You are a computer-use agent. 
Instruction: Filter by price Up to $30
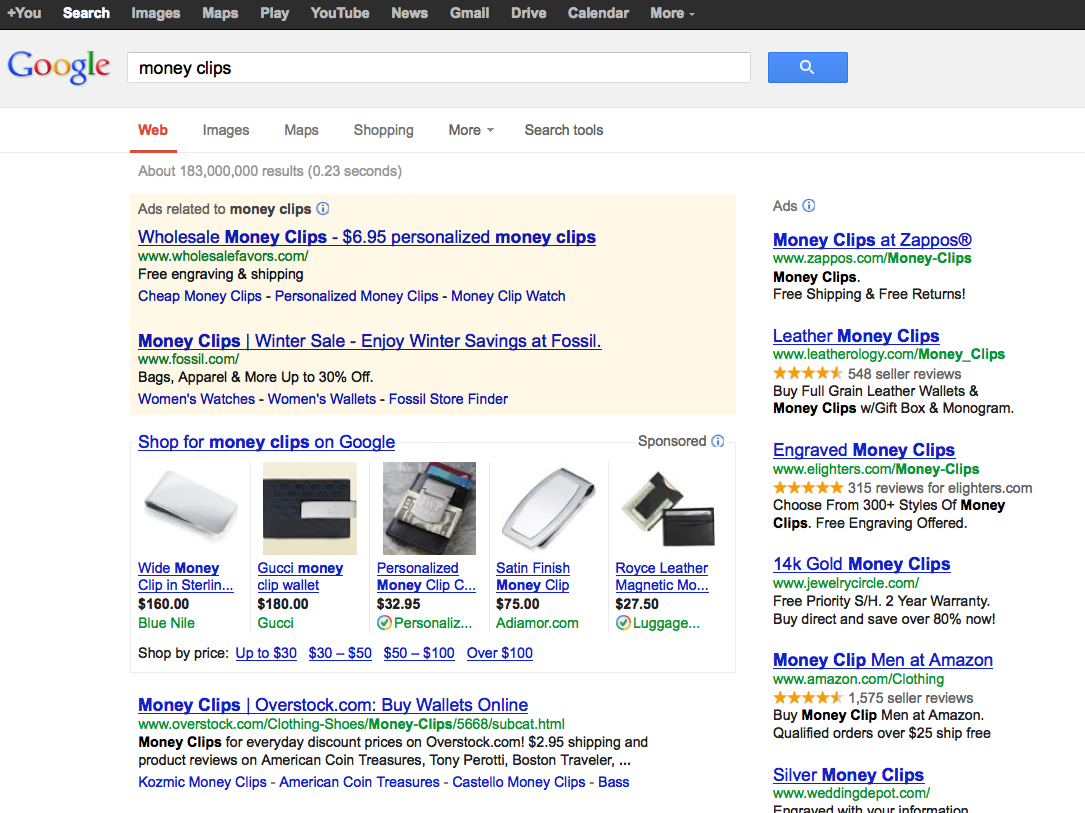click(266, 653)
